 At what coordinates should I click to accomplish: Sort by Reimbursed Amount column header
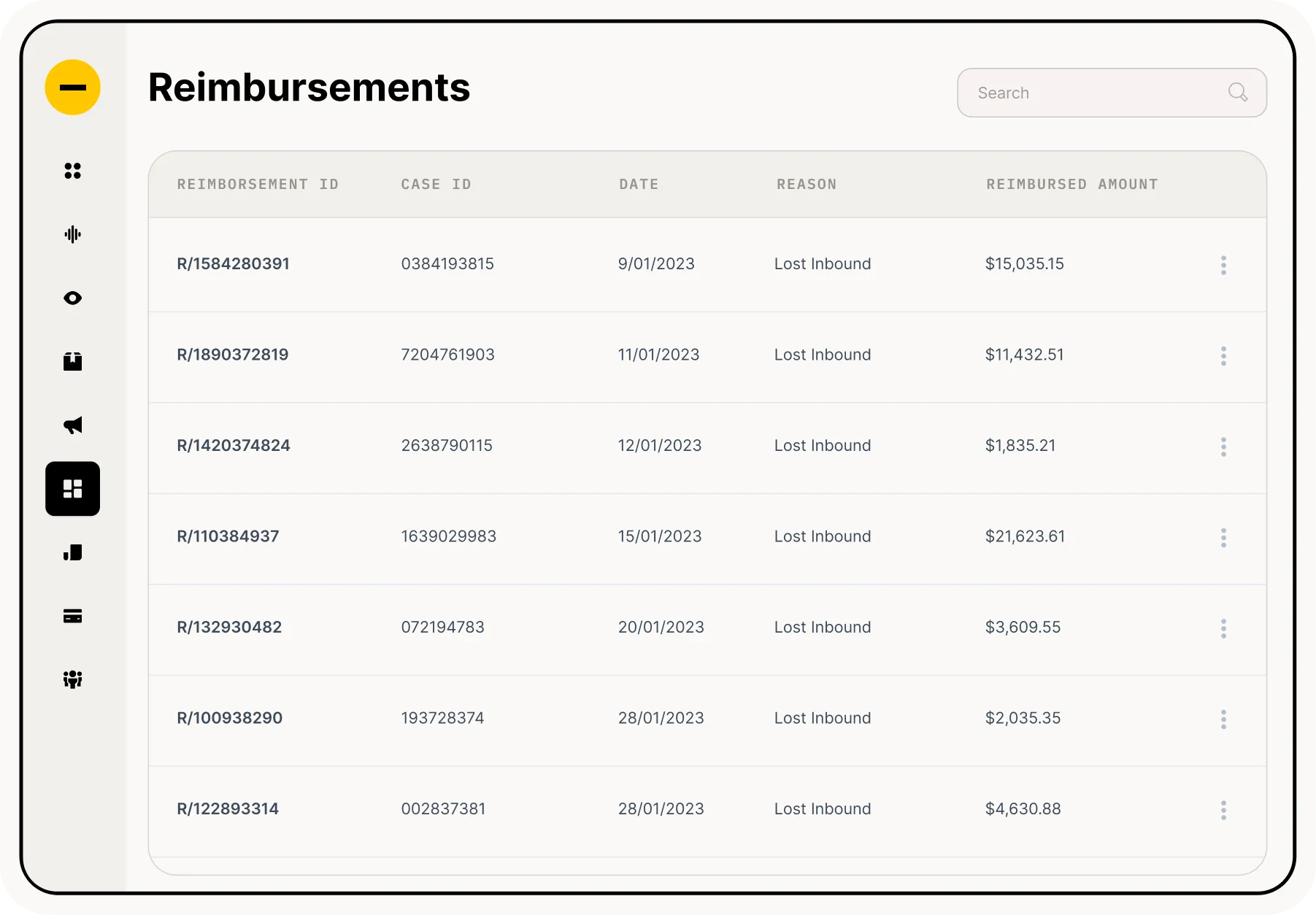(1071, 185)
